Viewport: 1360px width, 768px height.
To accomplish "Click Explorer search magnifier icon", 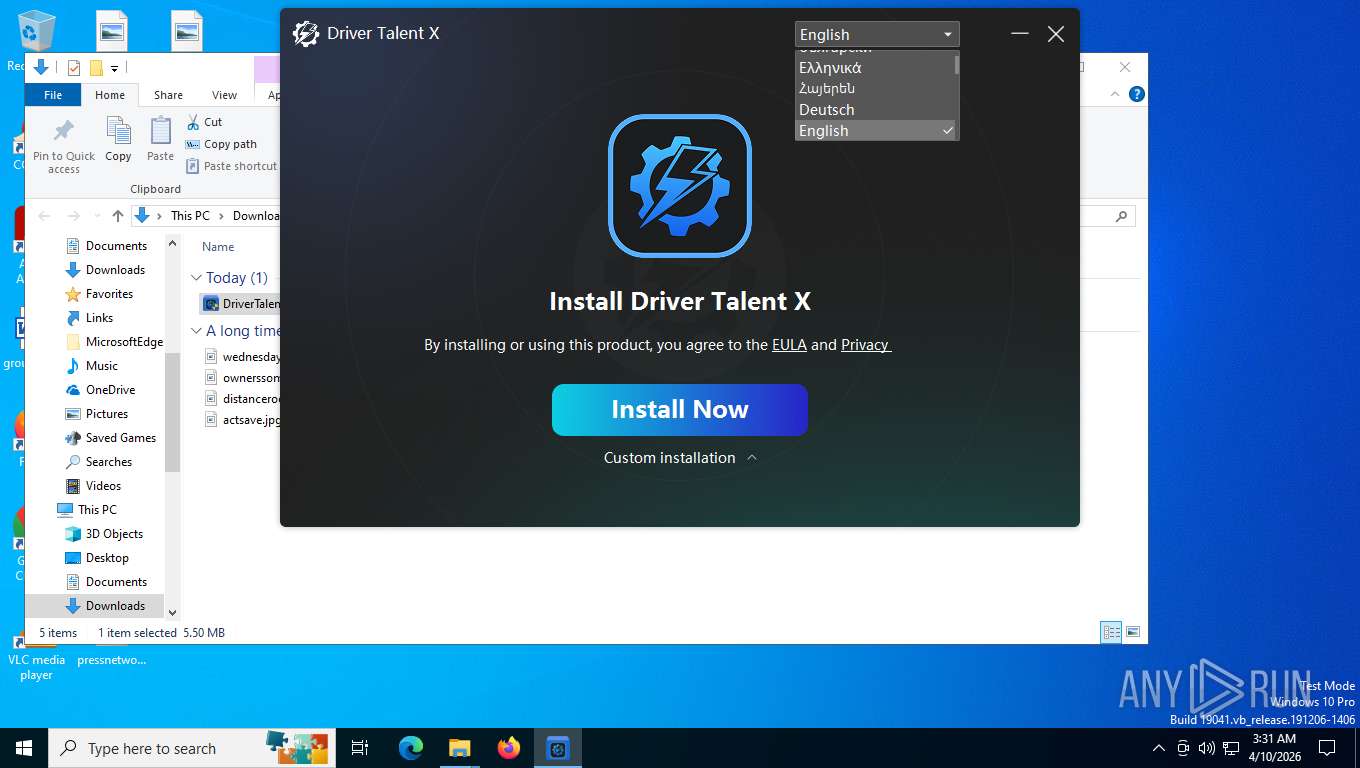I will [1121, 216].
